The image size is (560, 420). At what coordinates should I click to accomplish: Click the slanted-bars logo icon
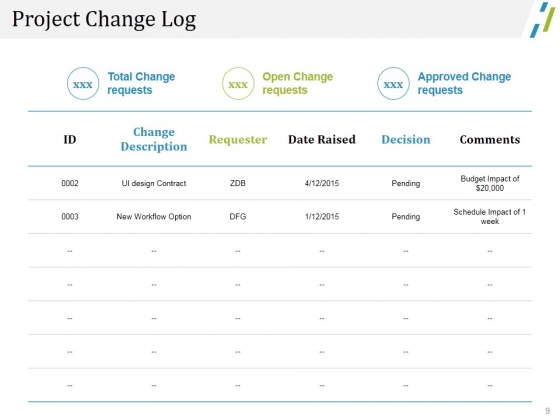coord(542,20)
